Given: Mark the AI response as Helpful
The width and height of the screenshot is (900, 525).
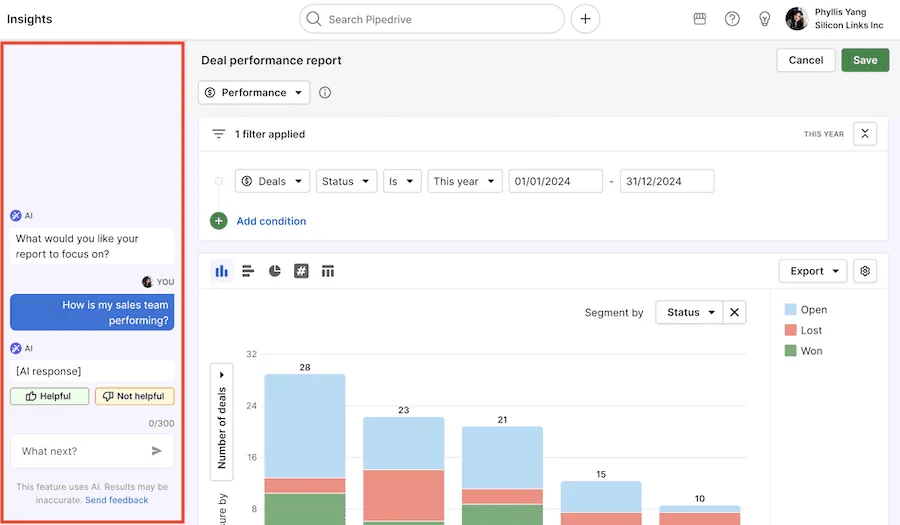Looking at the screenshot, I should click(x=49, y=396).
